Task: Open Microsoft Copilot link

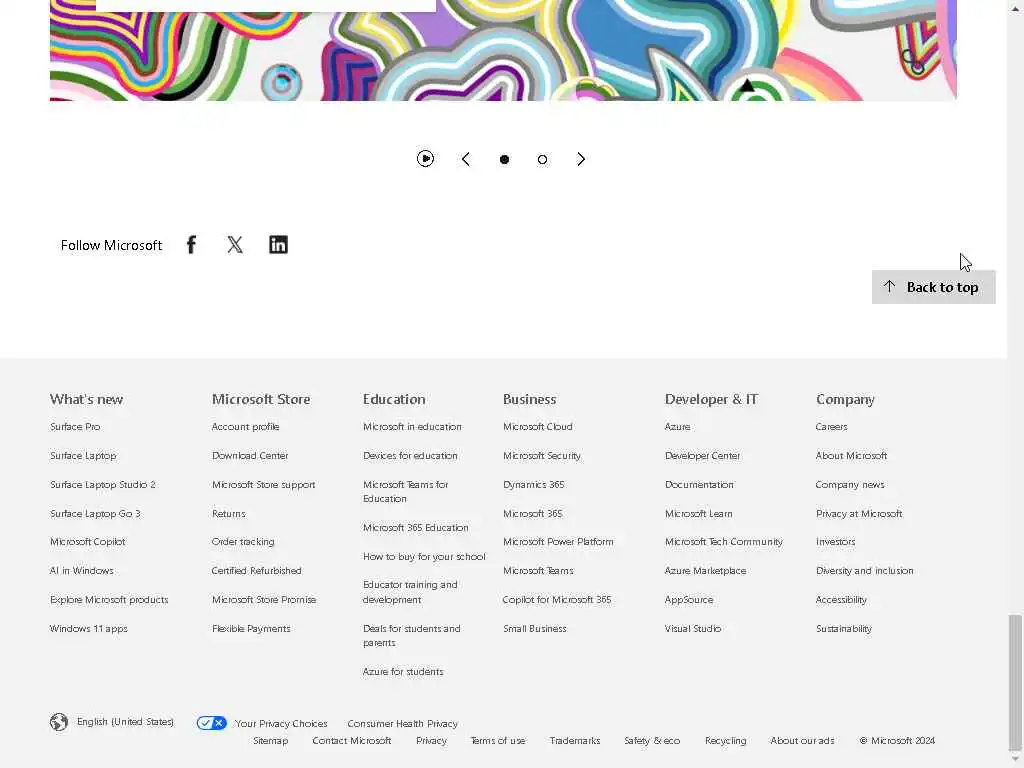Action: (x=88, y=541)
